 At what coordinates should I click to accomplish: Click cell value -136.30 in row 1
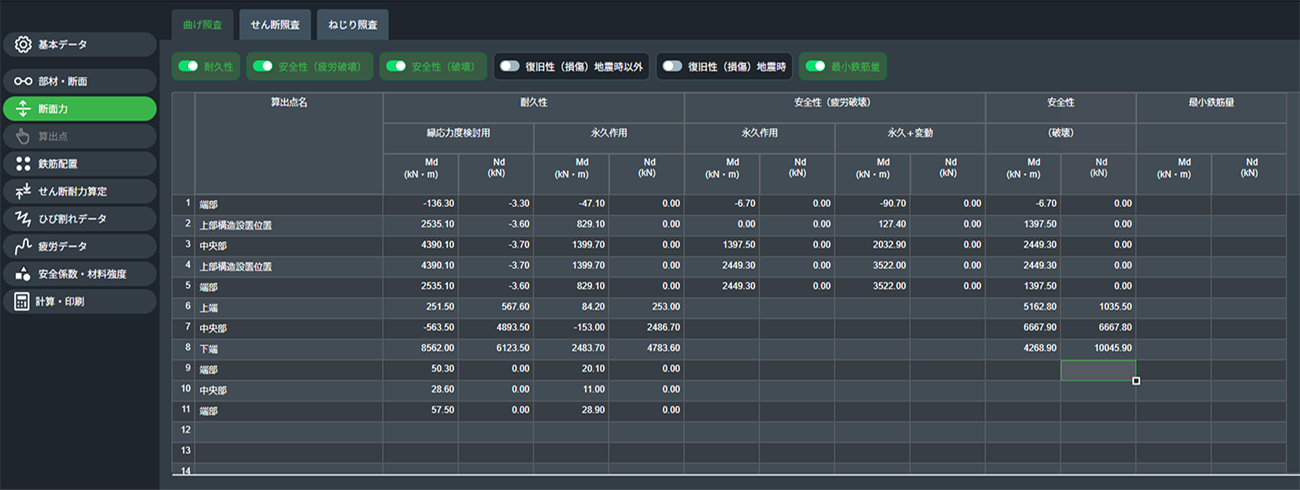click(x=421, y=204)
